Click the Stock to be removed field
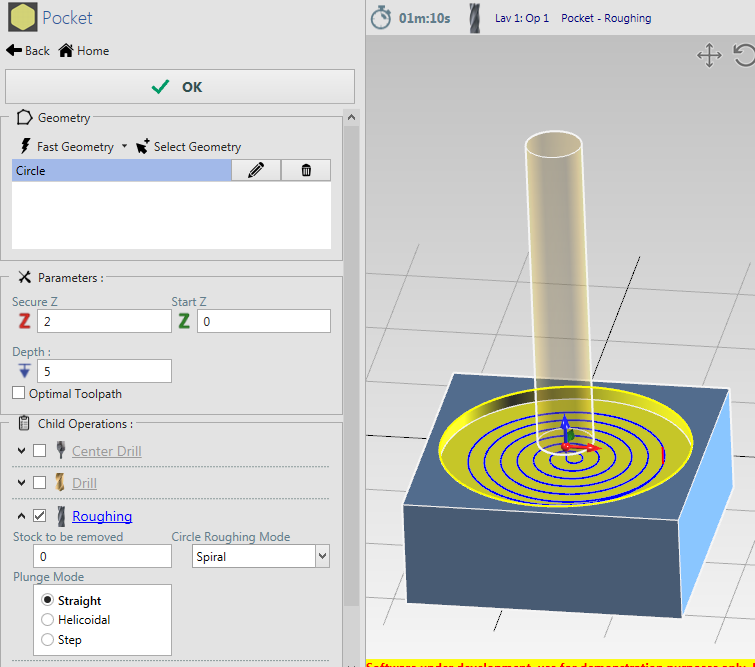This screenshot has width=755, height=667. tap(102, 556)
